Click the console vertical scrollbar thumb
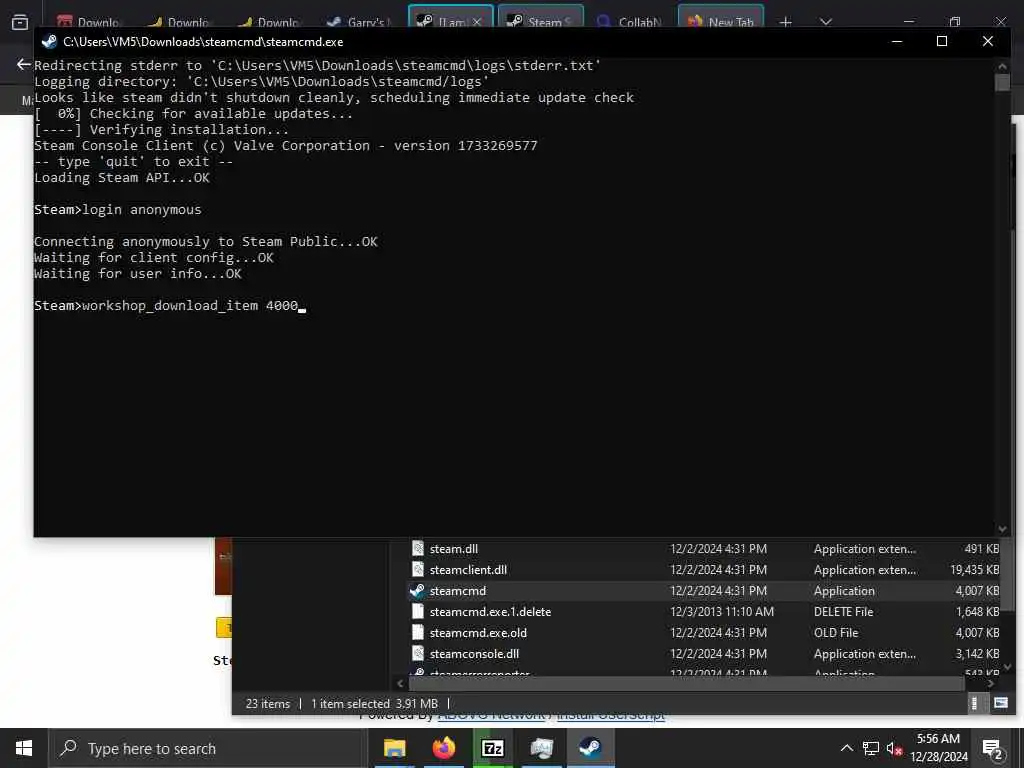Image resolution: width=1024 pixels, height=768 pixels. [1002, 82]
